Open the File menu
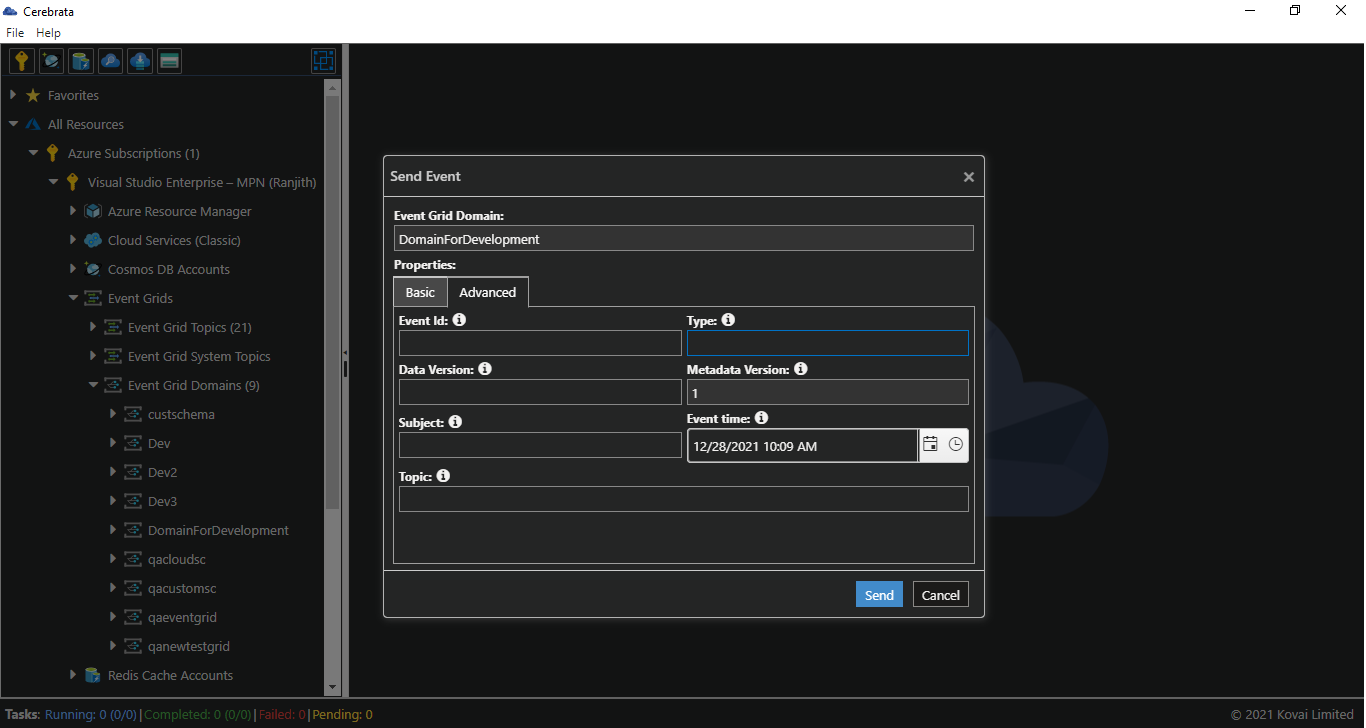1366x728 pixels. (15, 33)
